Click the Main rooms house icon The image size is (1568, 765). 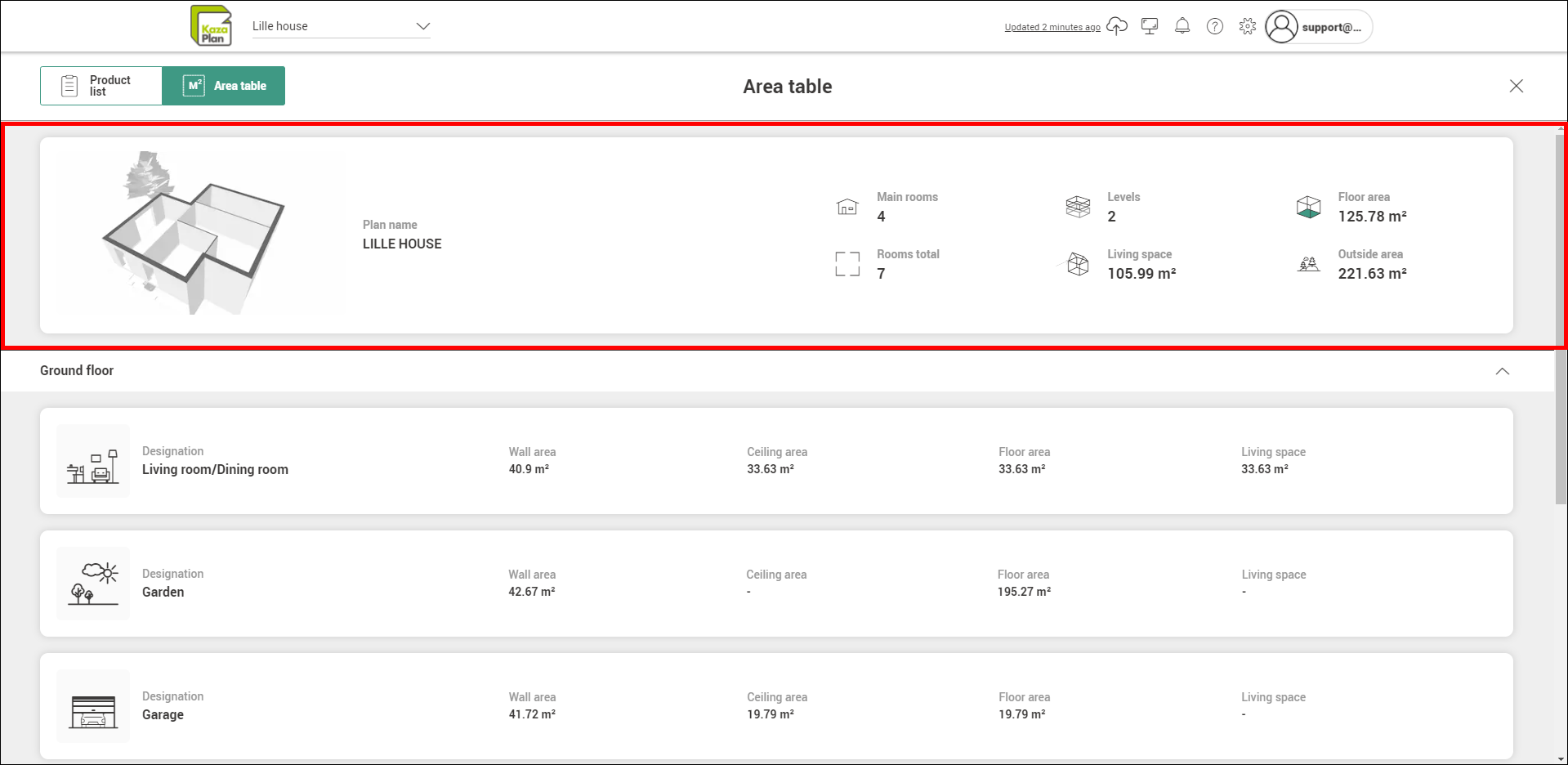pyautogui.click(x=847, y=207)
